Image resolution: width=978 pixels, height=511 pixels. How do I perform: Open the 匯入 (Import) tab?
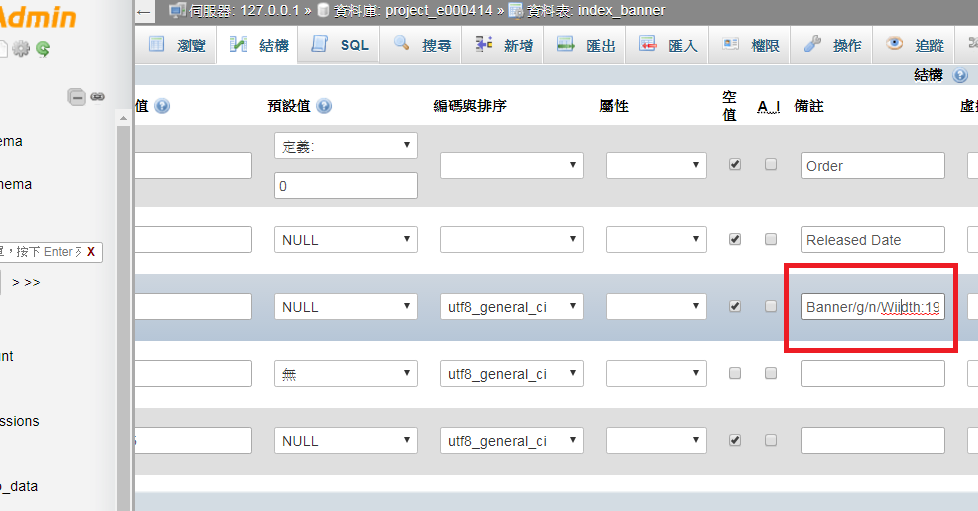pyautogui.click(x=667, y=45)
